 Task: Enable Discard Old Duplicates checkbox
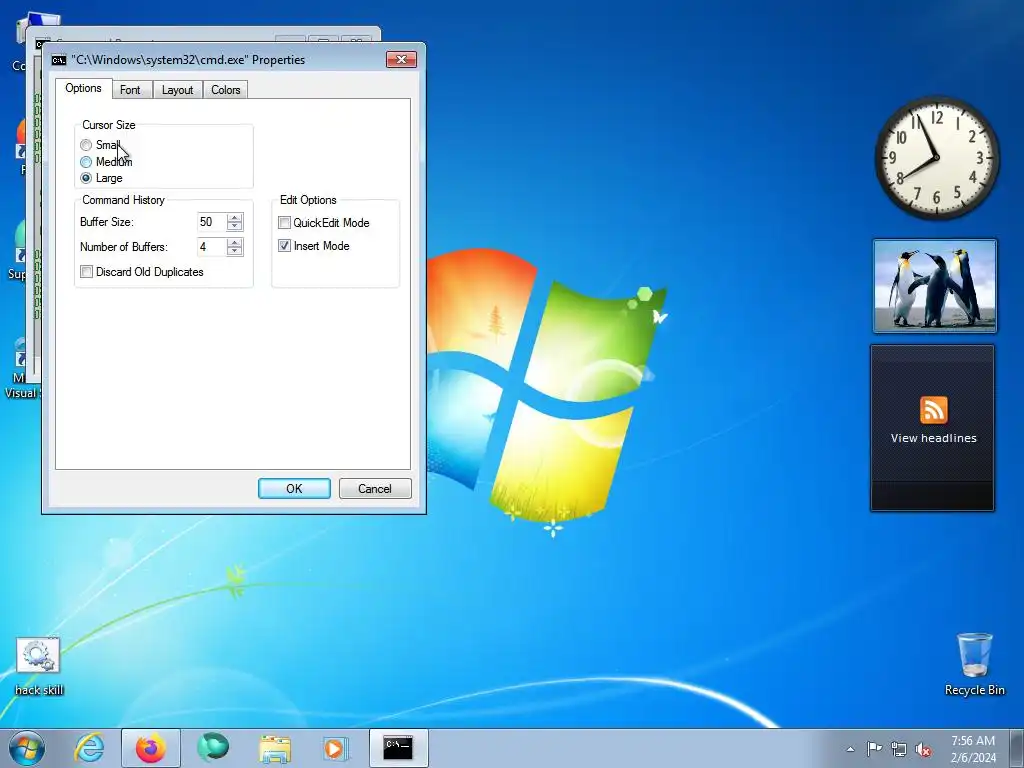(86, 272)
